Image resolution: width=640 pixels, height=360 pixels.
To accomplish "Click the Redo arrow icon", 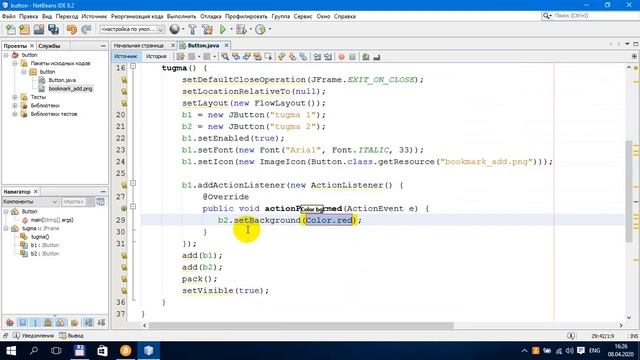I will click(86, 29).
